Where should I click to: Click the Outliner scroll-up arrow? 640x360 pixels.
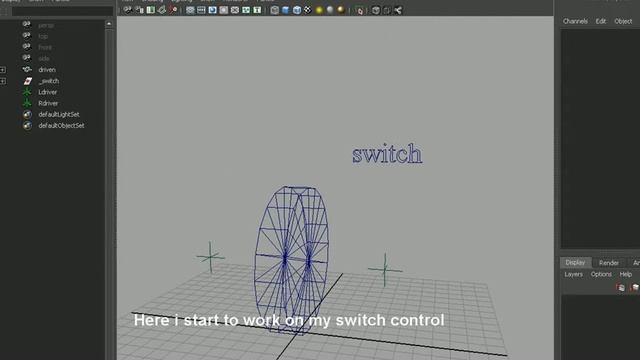[109, 24]
